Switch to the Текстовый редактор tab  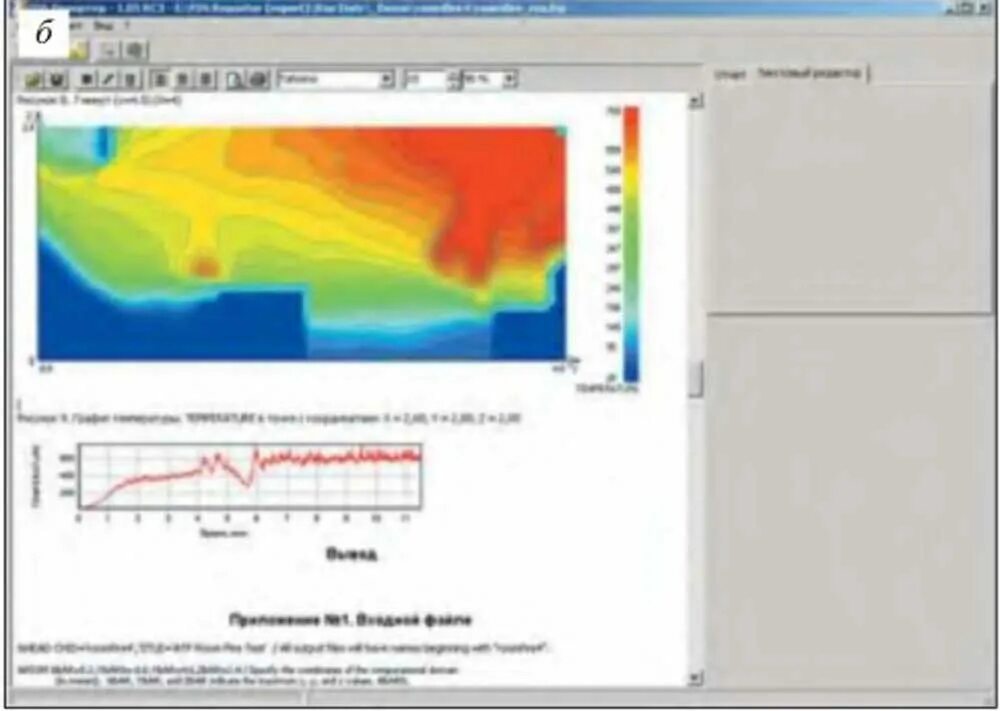[809, 73]
